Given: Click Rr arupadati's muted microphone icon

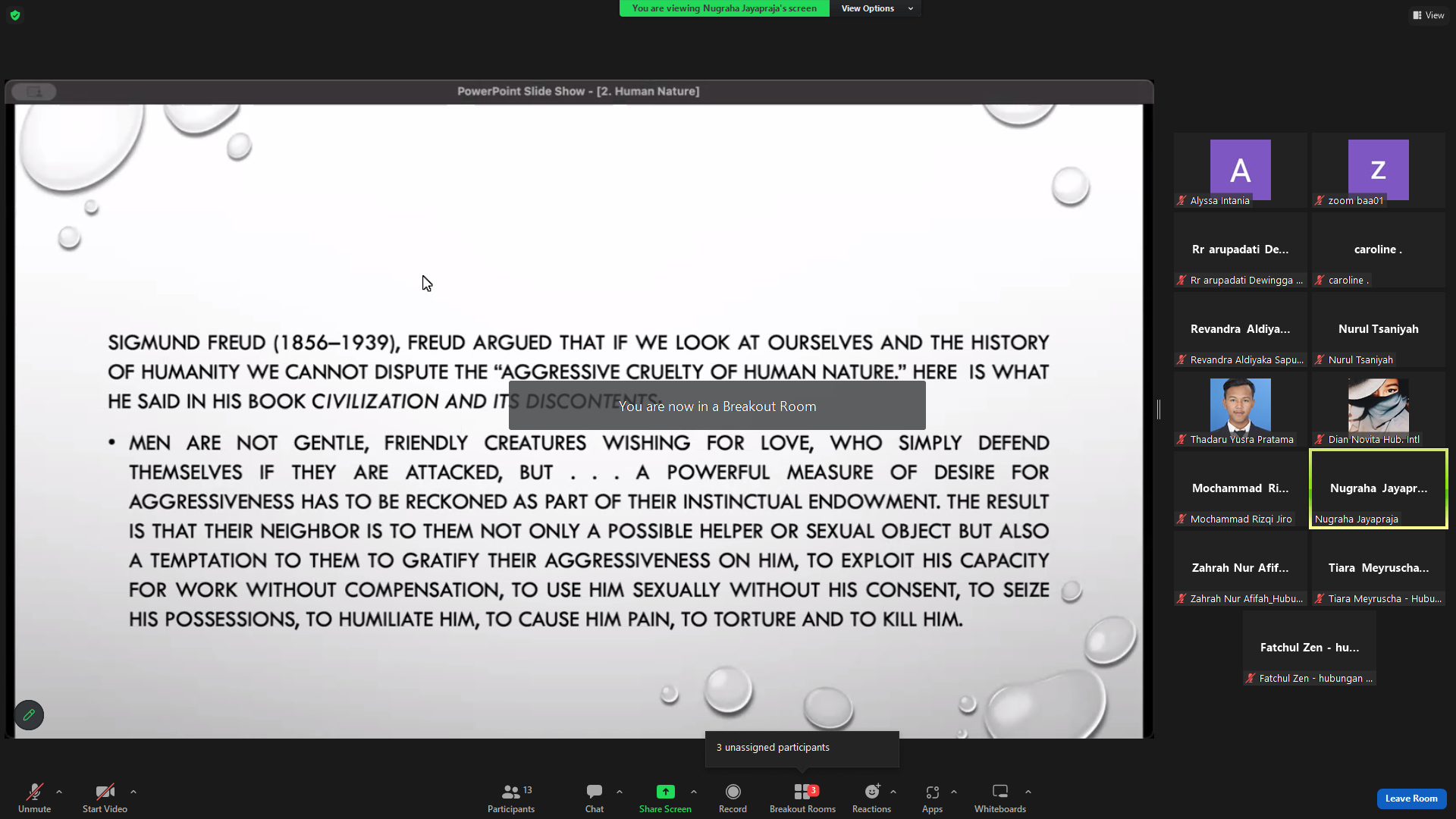Looking at the screenshot, I should [x=1181, y=281].
